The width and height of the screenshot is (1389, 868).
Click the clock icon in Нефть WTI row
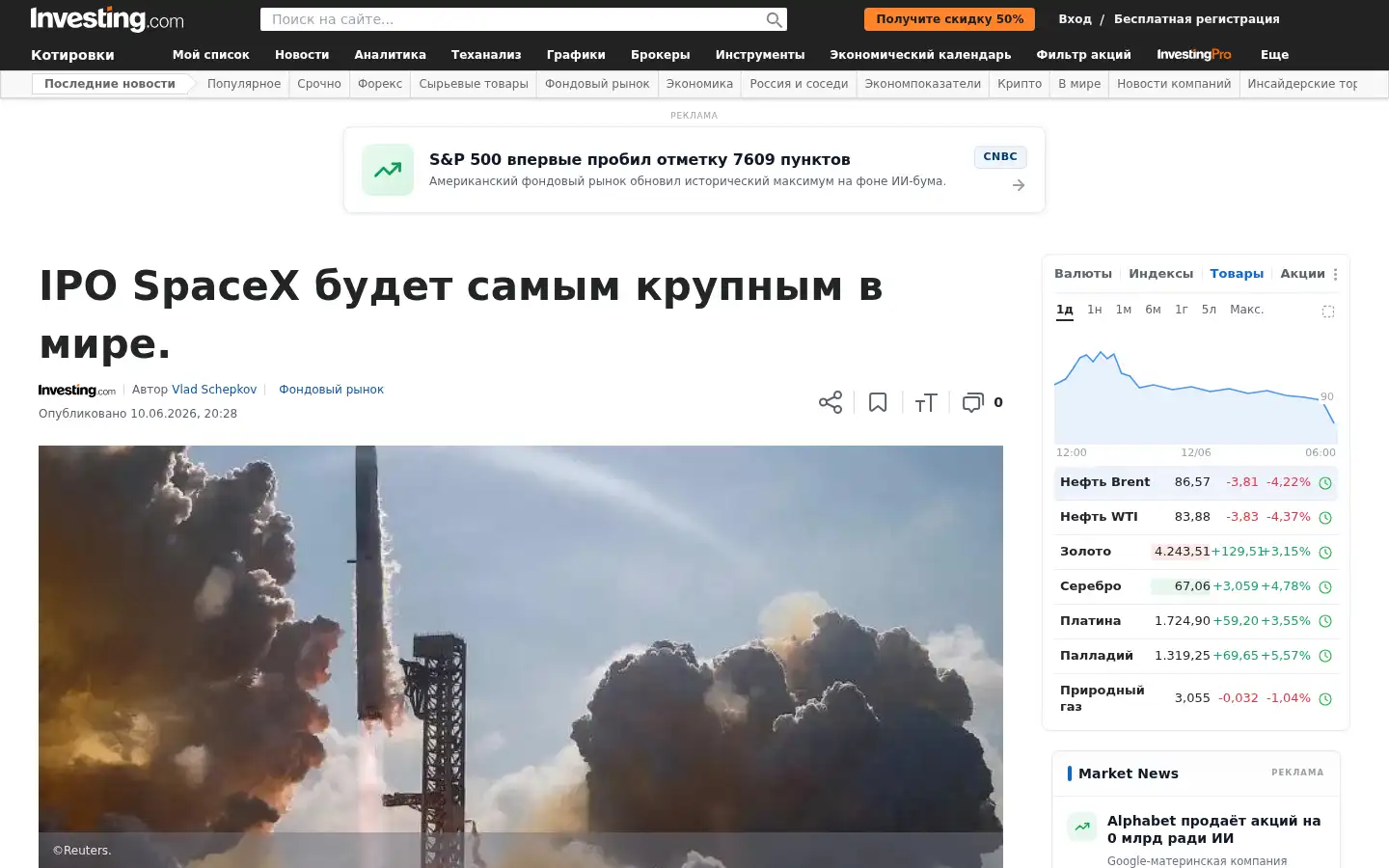point(1325,518)
